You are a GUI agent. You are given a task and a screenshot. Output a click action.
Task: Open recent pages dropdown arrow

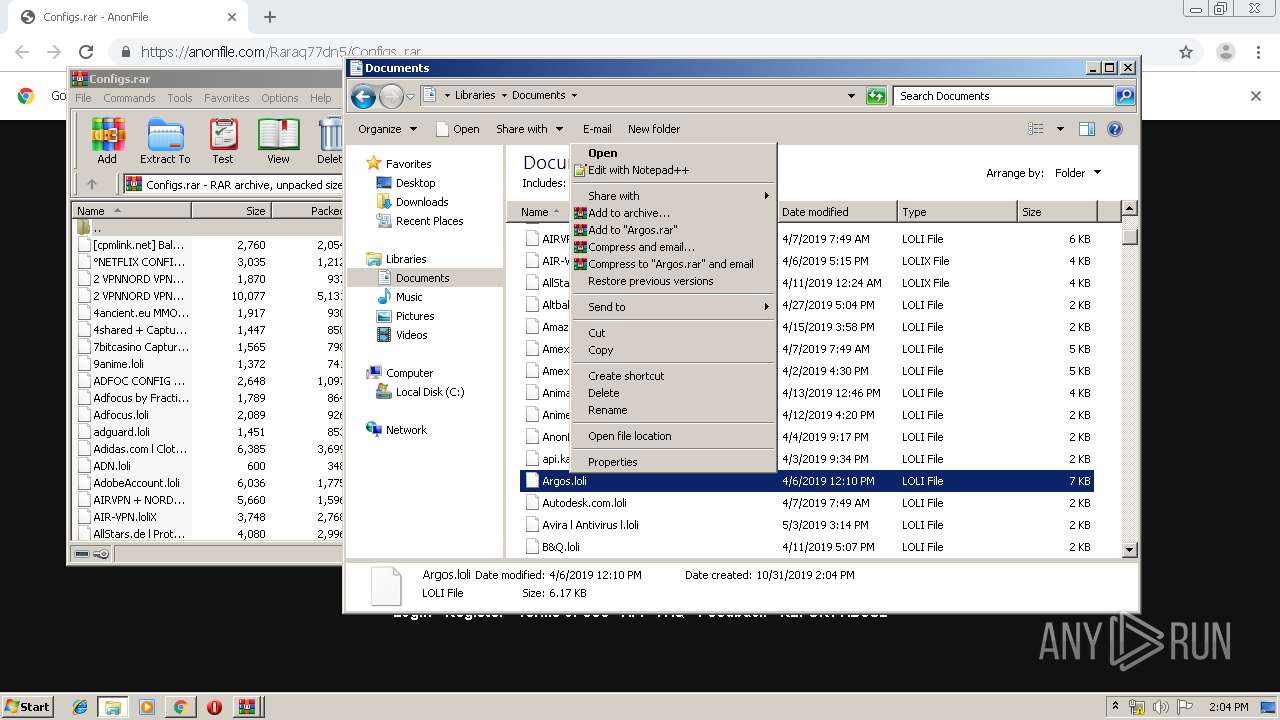tap(410, 96)
